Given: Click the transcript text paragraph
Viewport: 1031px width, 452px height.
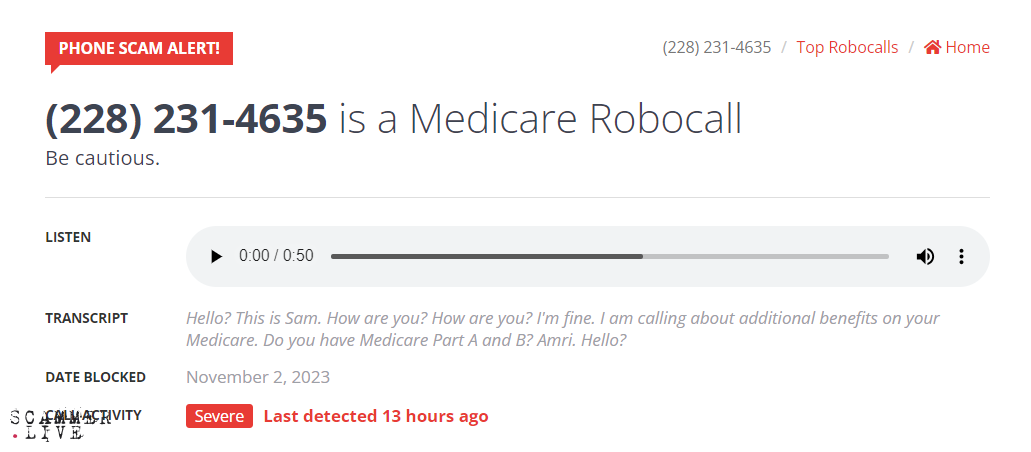Looking at the screenshot, I should pyautogui.click(x=562, y=329).
